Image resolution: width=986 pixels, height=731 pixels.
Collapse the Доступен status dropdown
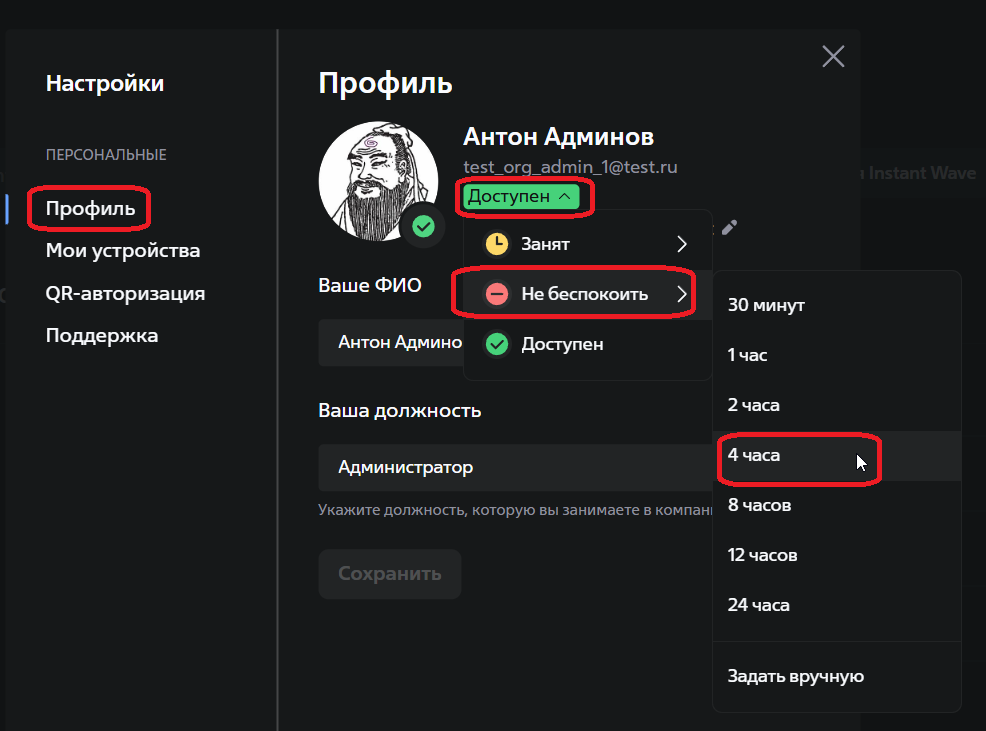tap(521, 197)
